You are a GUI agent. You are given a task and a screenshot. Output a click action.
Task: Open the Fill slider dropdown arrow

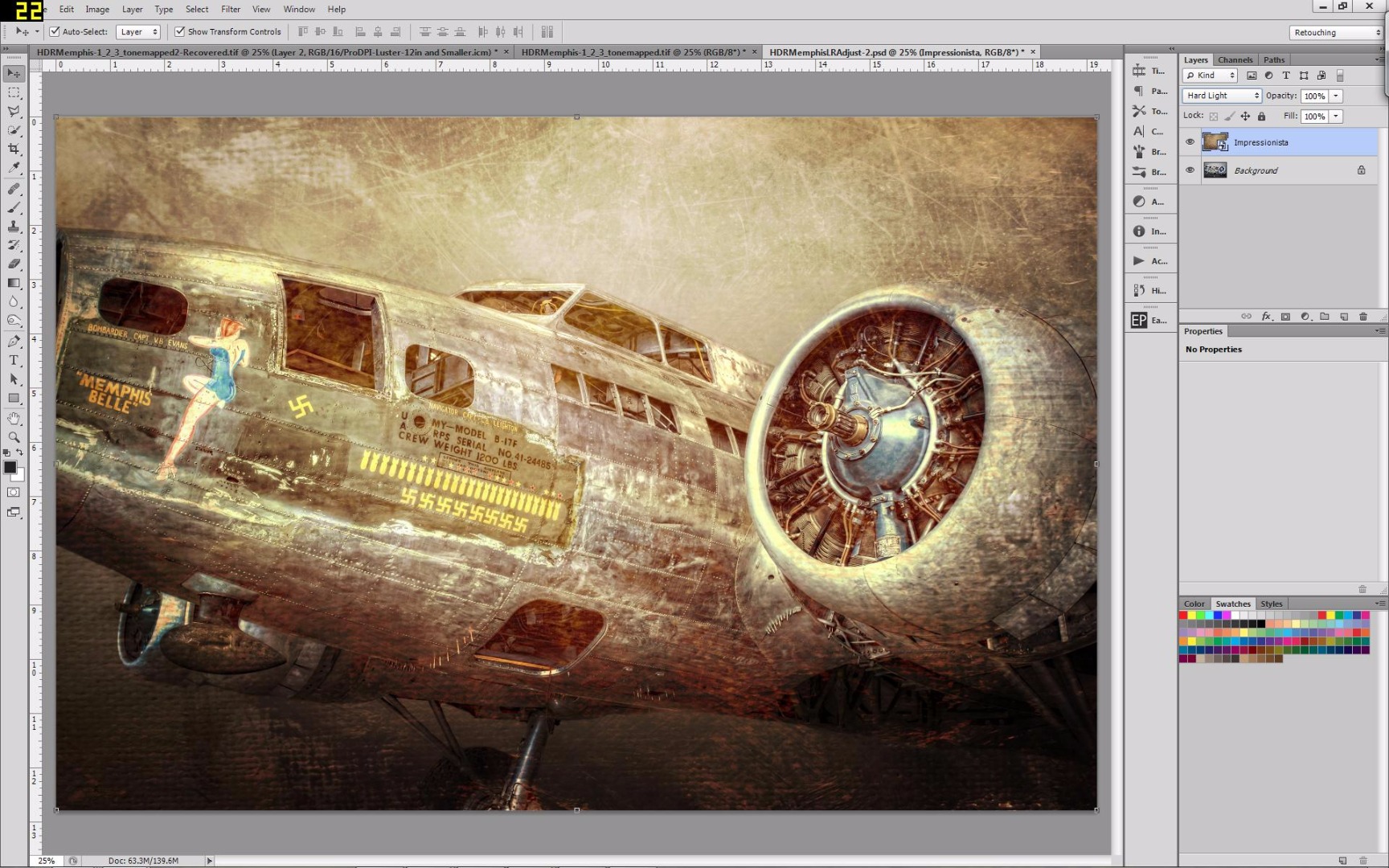(x=1336, y=117)
